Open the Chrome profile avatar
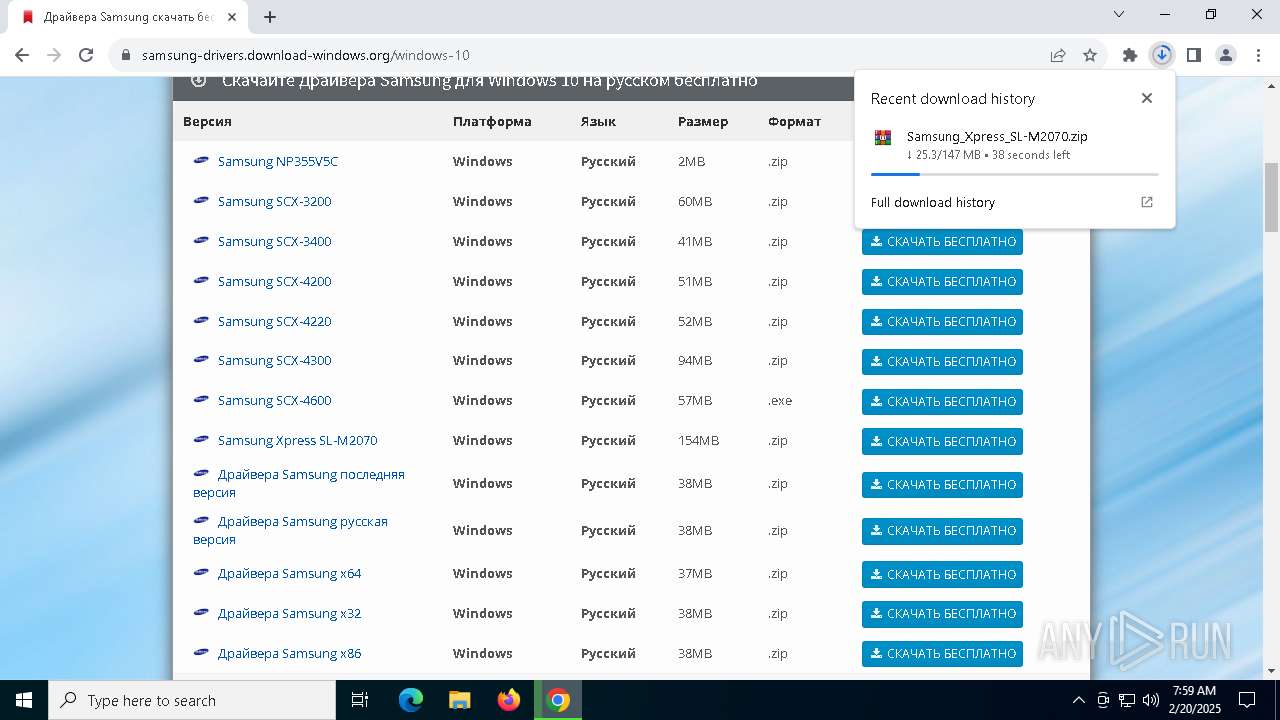The width and height of the screenshot is (1280, 720). [1226, 55]
